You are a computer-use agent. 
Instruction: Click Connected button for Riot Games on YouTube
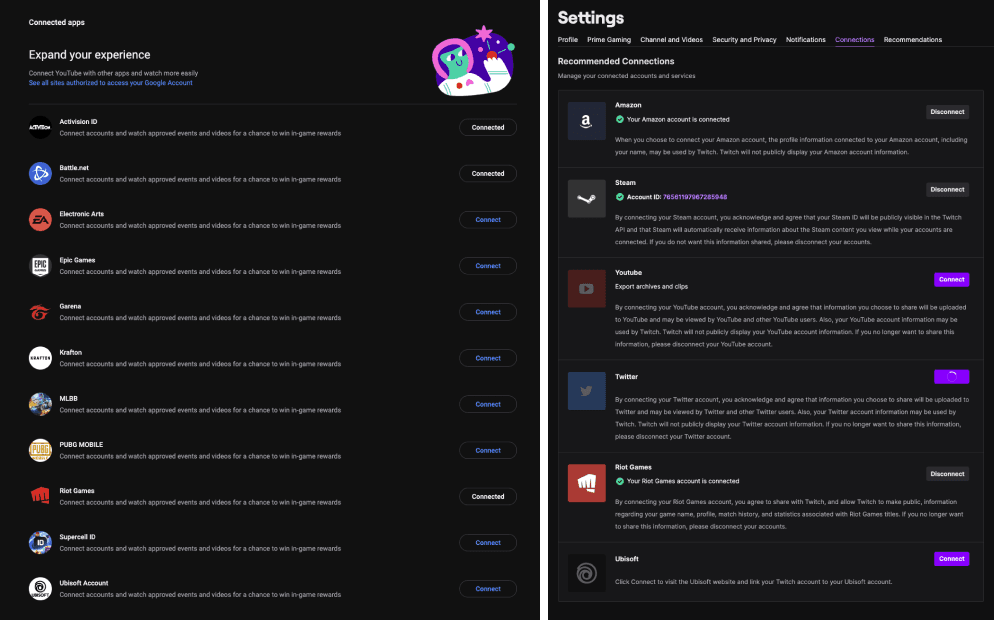coord(487,496)
